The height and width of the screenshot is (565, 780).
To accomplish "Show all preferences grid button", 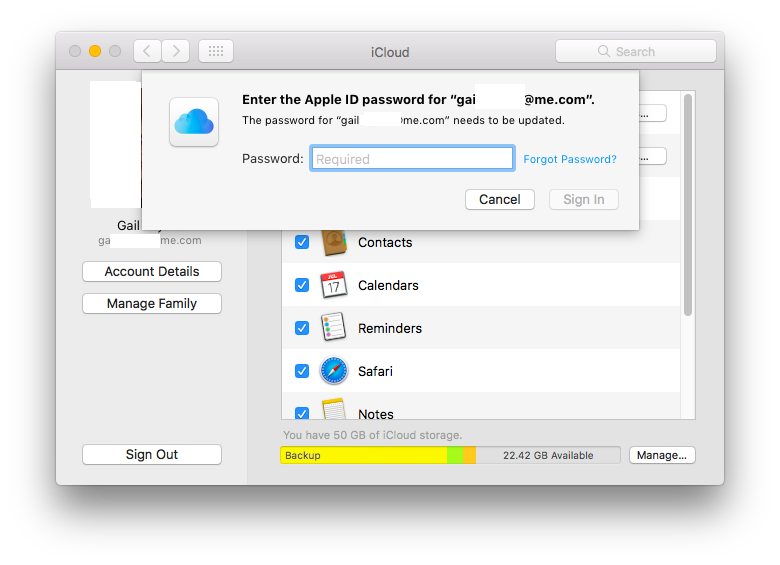I will pos(216,51).
